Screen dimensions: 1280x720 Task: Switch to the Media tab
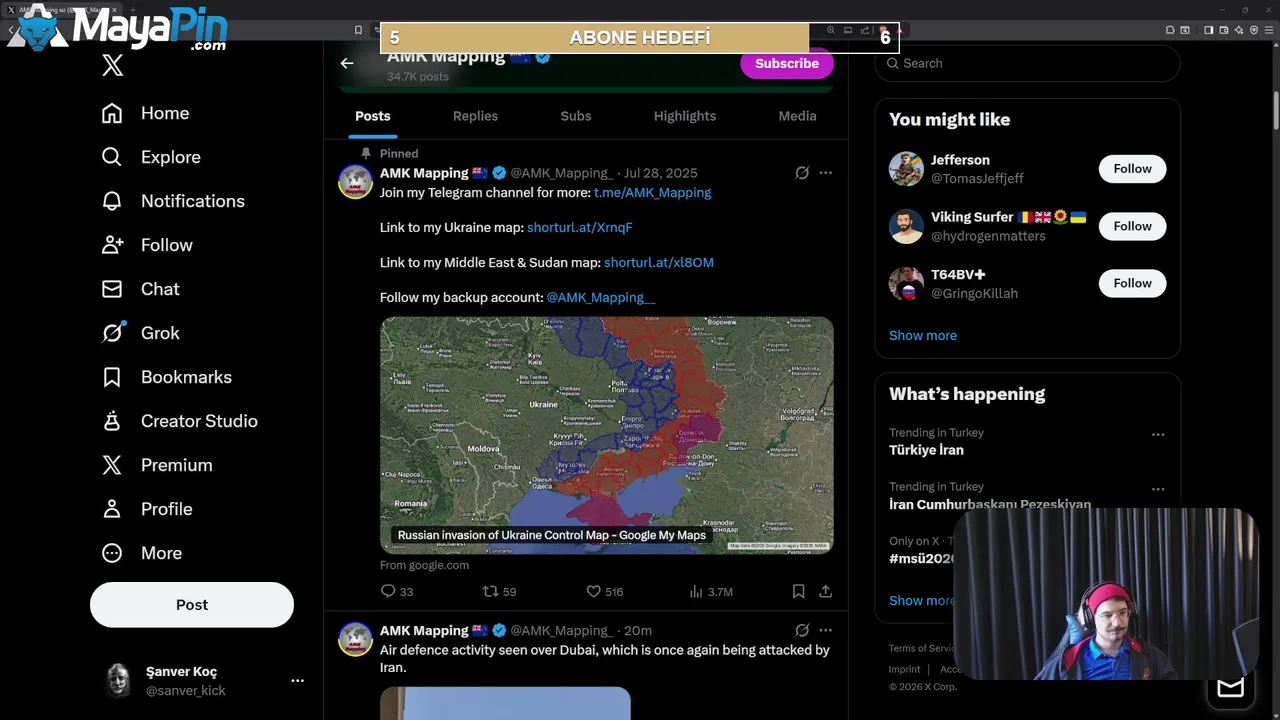[x=797, y=116]
